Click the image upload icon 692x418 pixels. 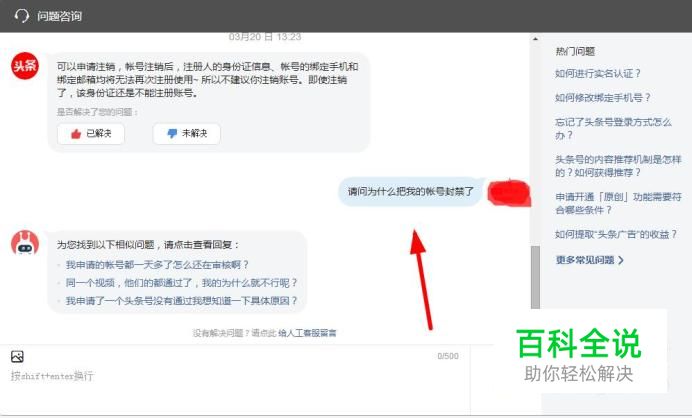tap(17, 356)
